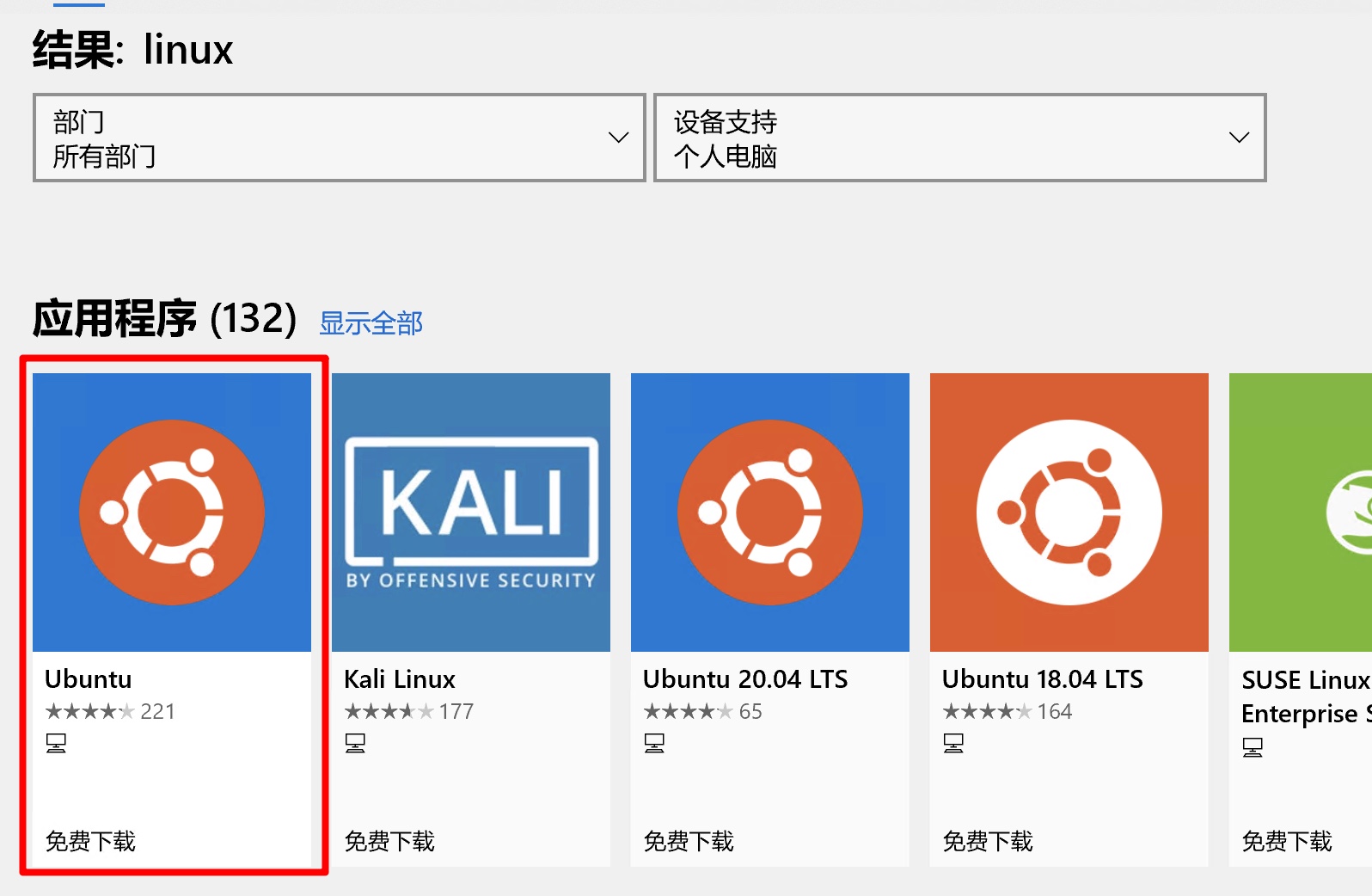This screenshot has height=896, width=1372.
Task: Expand the 部门 department dropdown
Action: tap(339, 138)
